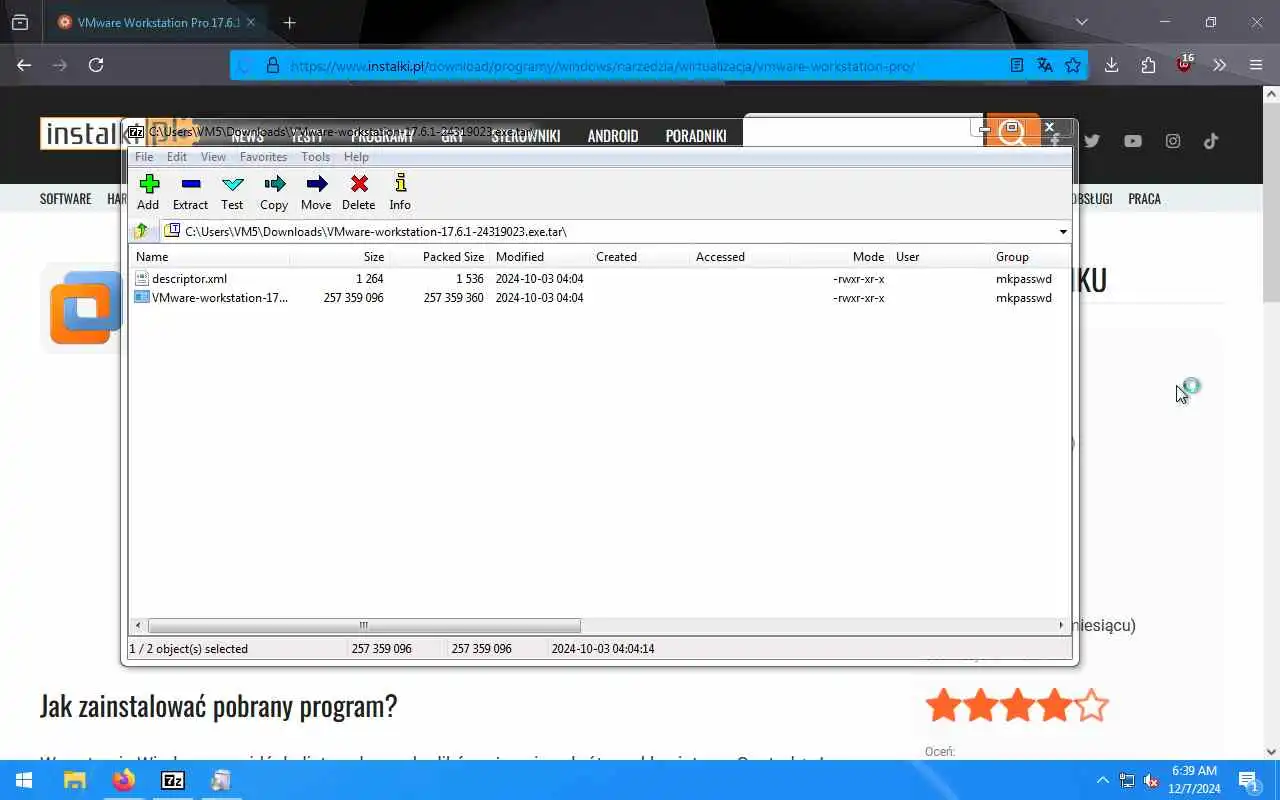Click the 7-Zip horizontal scrollbar thumb

(364, 626)
